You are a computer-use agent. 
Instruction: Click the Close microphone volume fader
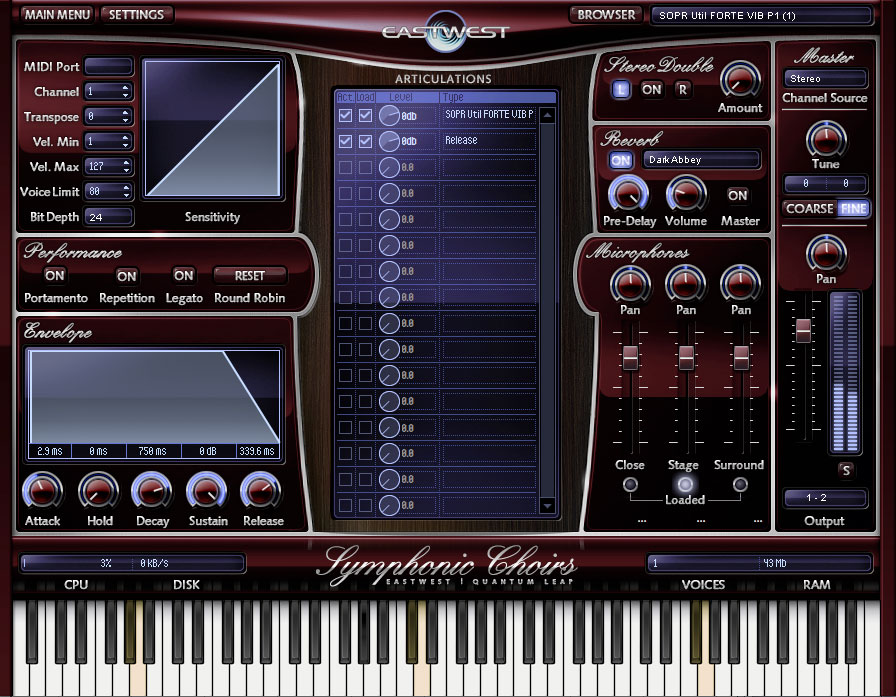tap(630, 356)
